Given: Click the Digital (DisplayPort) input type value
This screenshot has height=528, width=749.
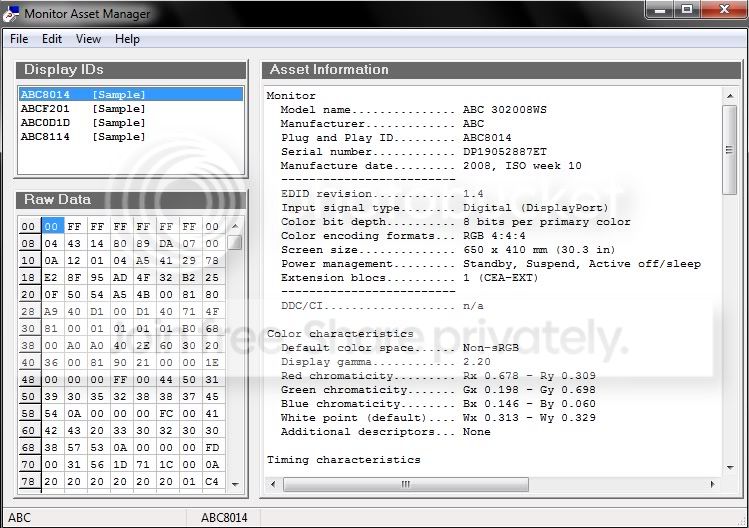Looking at the screenshot, I should click(535, 208).
